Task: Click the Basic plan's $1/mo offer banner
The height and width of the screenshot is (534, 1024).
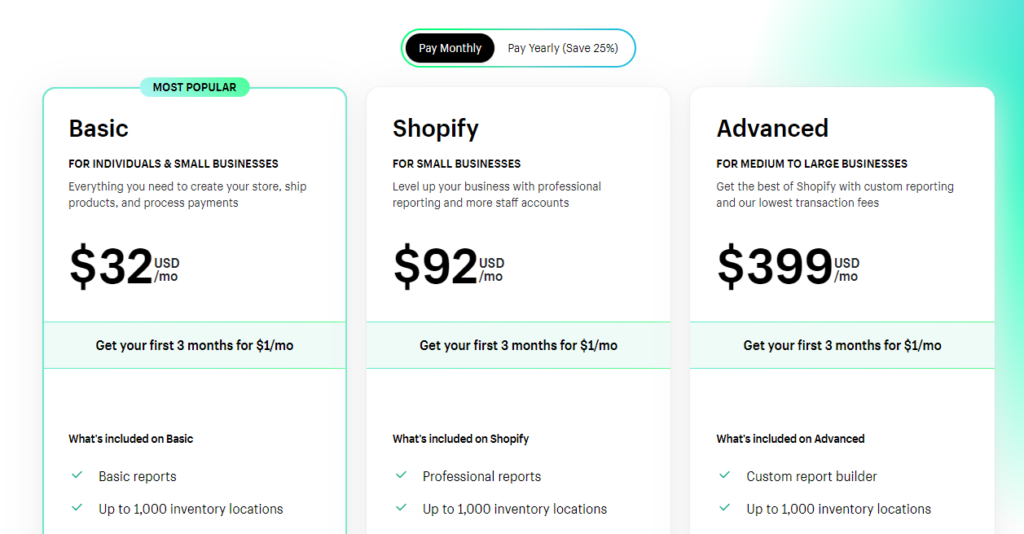Action: (195, 345)
